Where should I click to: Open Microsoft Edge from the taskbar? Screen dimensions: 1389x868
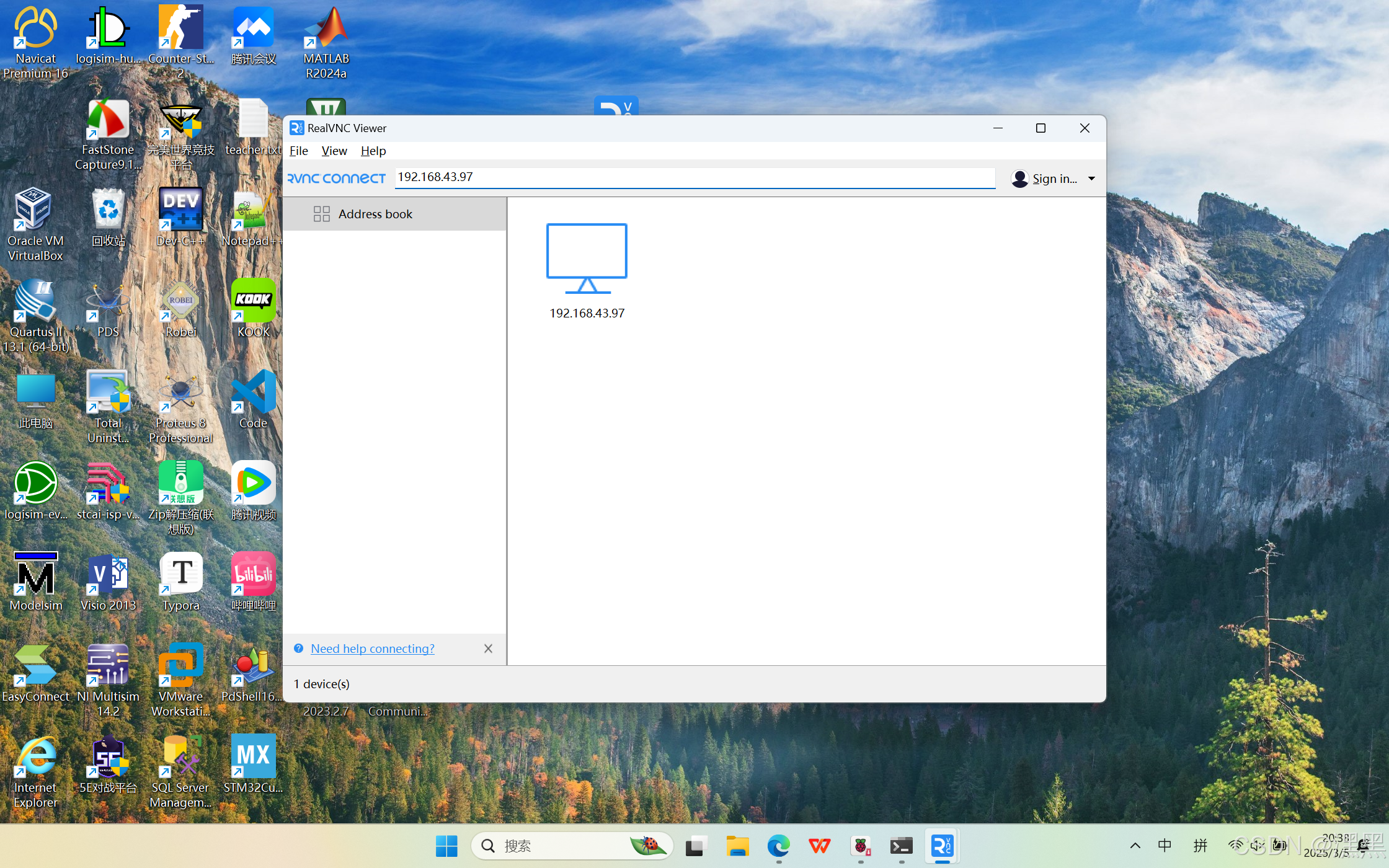click(778, 846)
